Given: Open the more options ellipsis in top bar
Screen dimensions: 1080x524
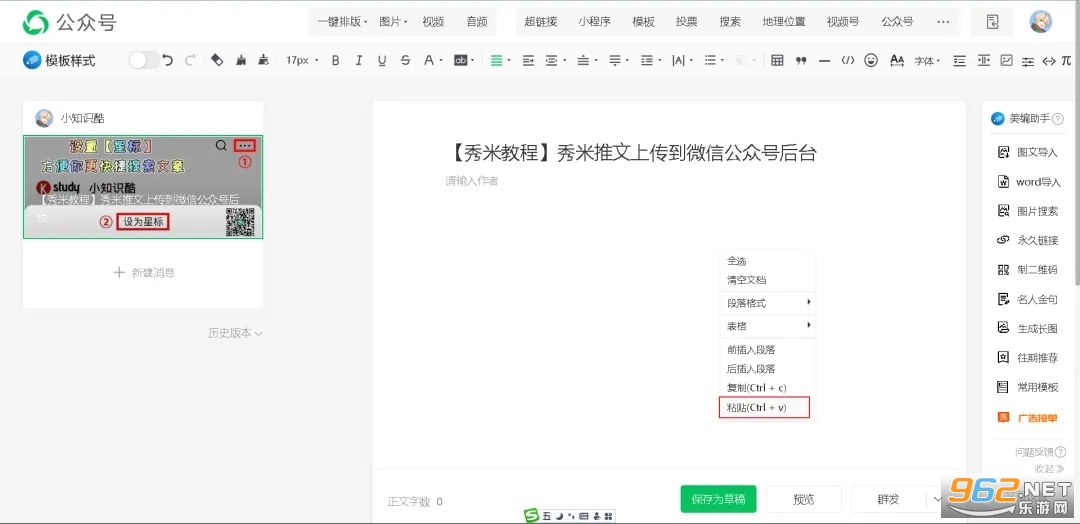Looking at the screenshot, I should tap(943, 22).
